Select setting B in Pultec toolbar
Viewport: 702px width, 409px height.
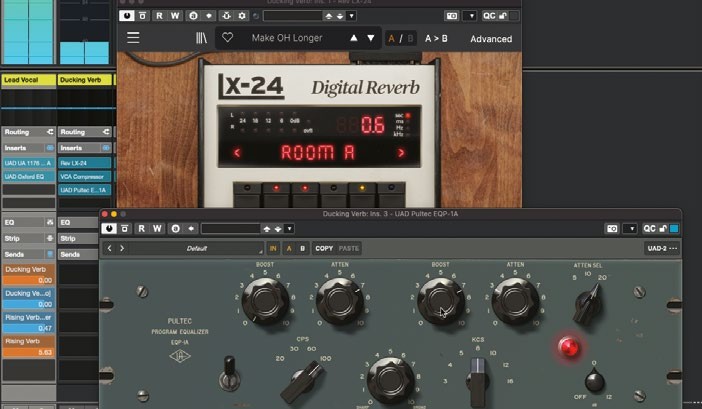click(303, 248)
